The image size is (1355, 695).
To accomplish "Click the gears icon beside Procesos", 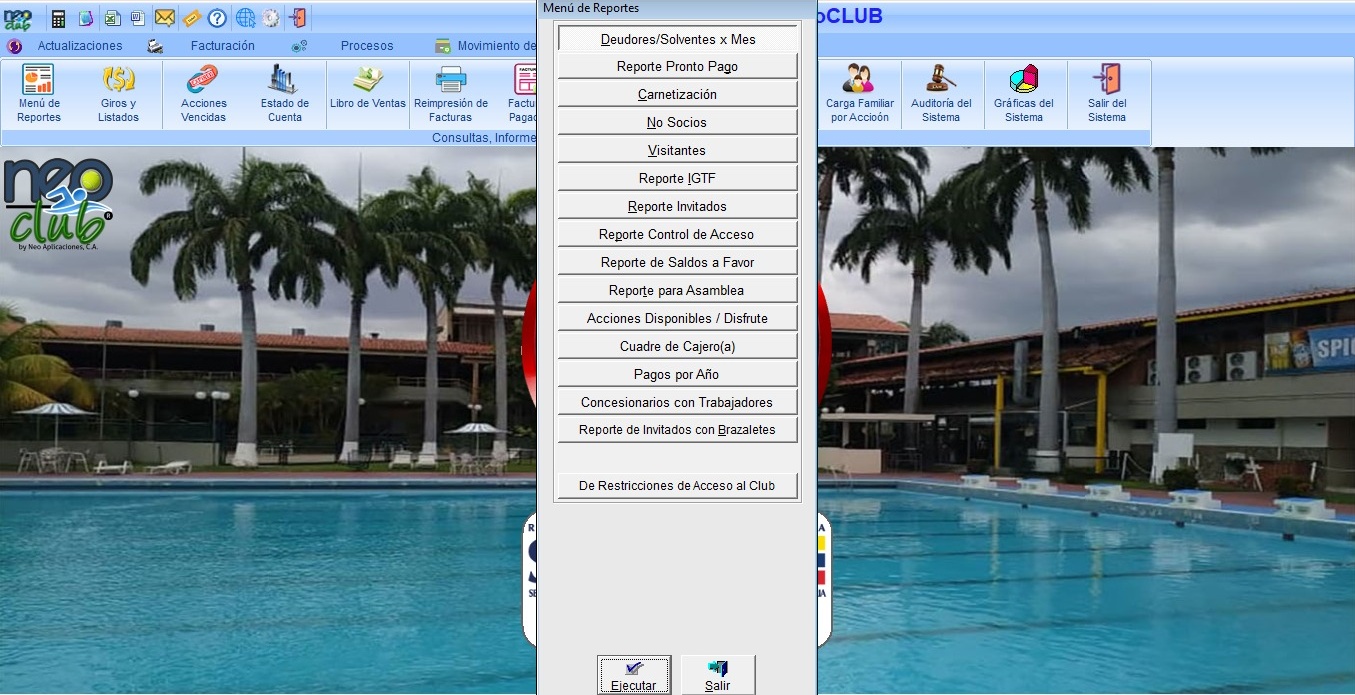I will pyautogui.click(x=298, y=46).
